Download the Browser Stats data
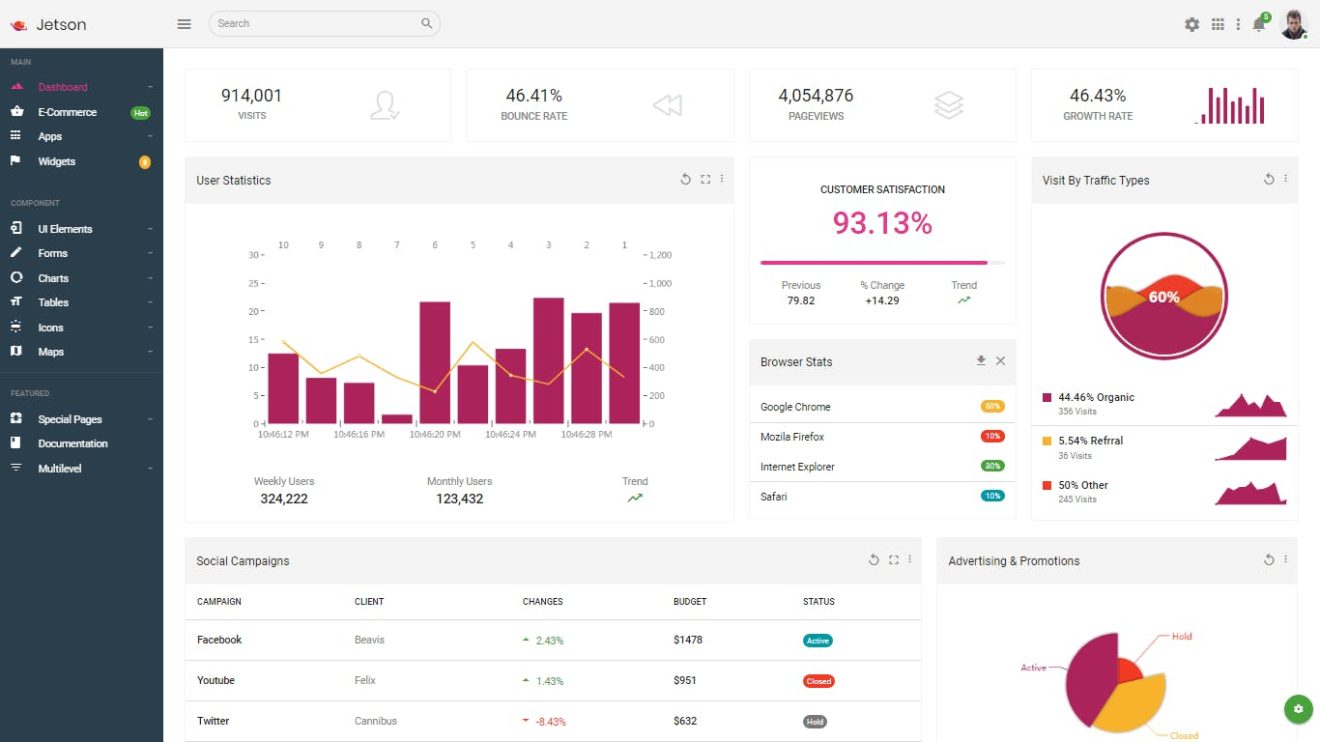 tap(980, 361)
